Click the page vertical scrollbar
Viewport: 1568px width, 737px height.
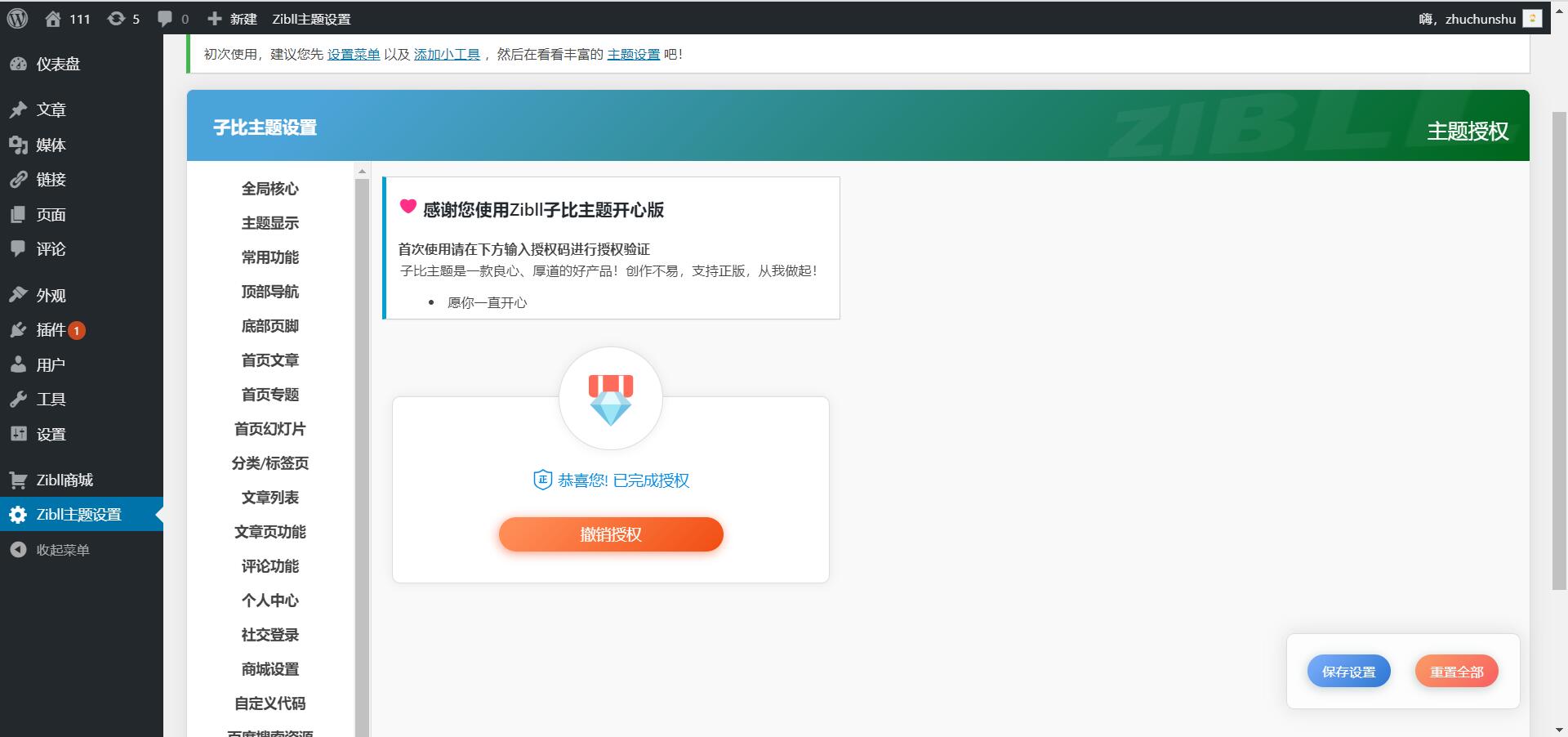[1559, 351]
